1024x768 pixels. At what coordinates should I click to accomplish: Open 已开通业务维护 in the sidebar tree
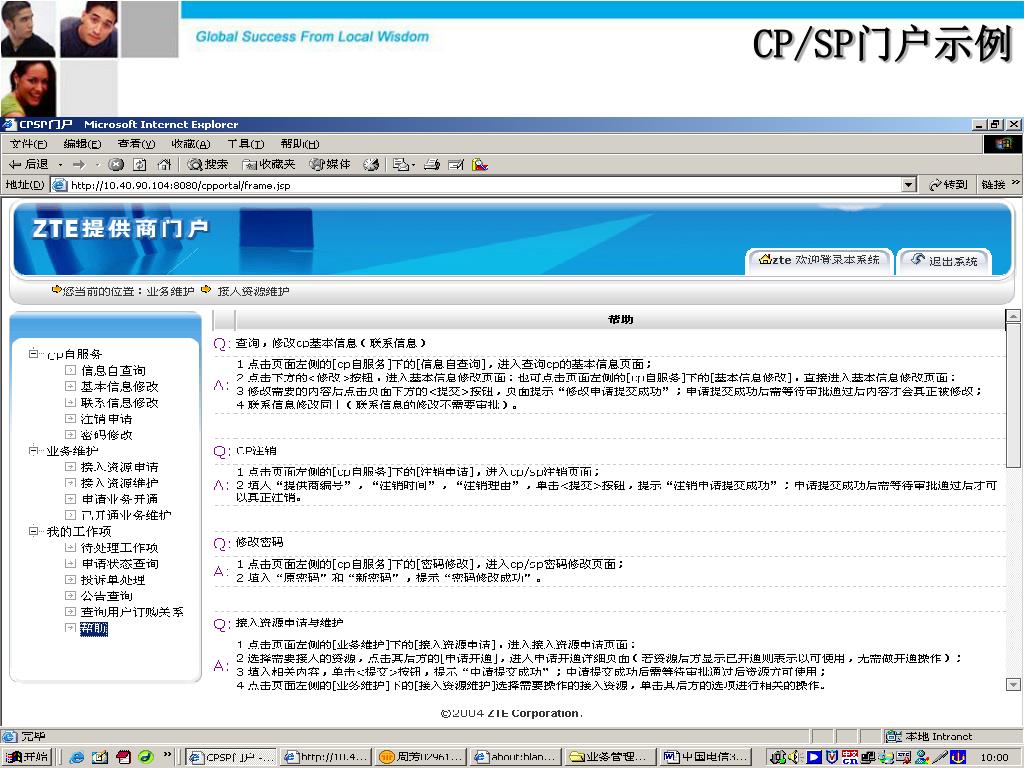point(126,515)
